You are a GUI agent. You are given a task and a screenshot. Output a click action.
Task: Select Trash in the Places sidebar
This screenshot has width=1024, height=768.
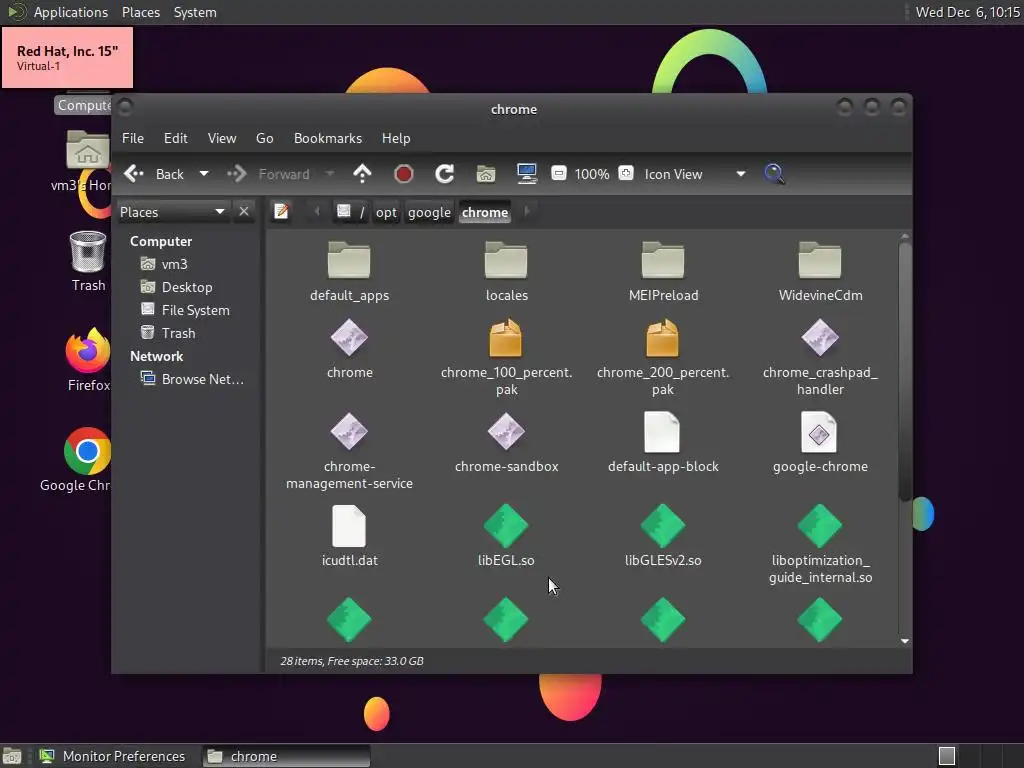178,333
